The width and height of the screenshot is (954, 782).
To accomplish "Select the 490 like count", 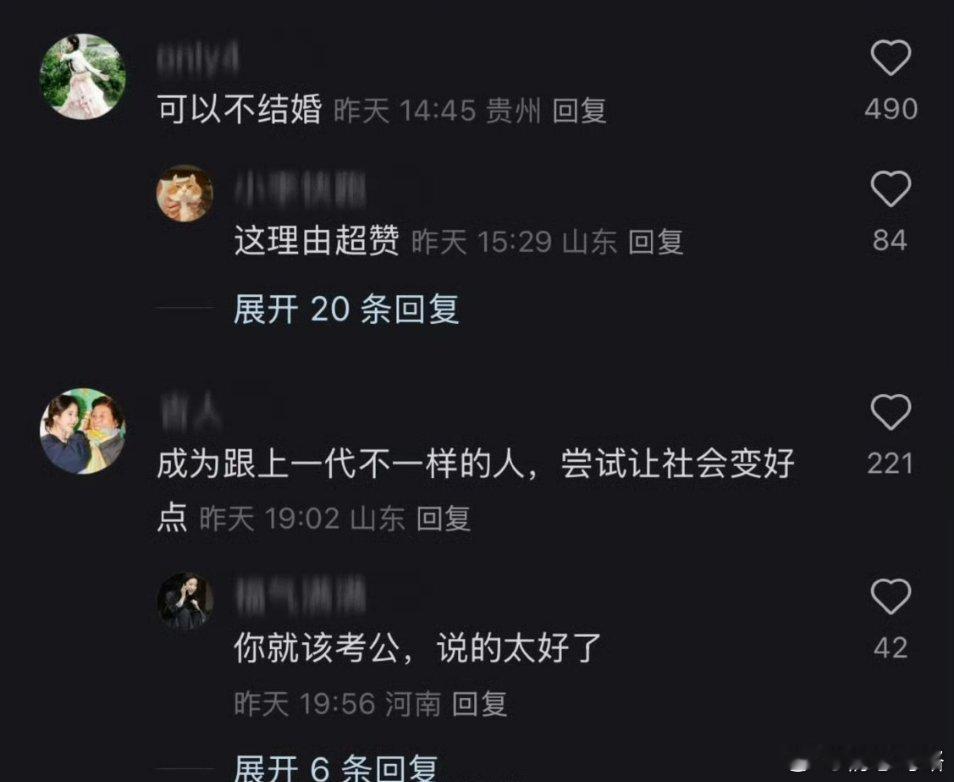I will pos(891,110).
